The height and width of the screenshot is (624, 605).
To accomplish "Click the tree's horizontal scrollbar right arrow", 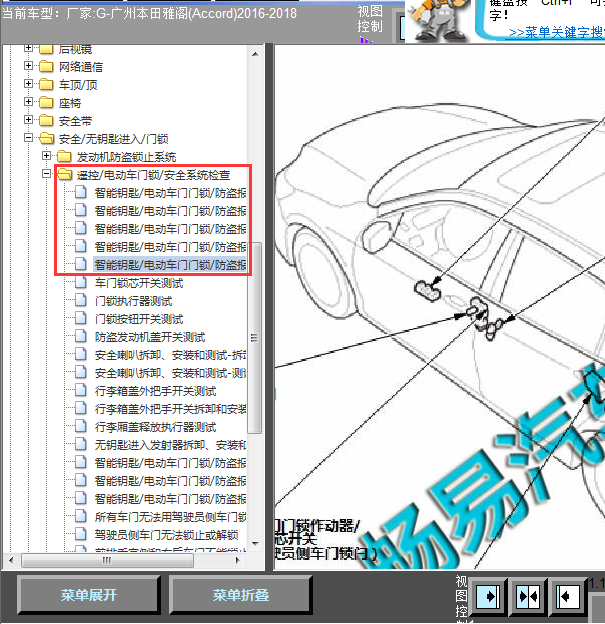I will [238, 560].
